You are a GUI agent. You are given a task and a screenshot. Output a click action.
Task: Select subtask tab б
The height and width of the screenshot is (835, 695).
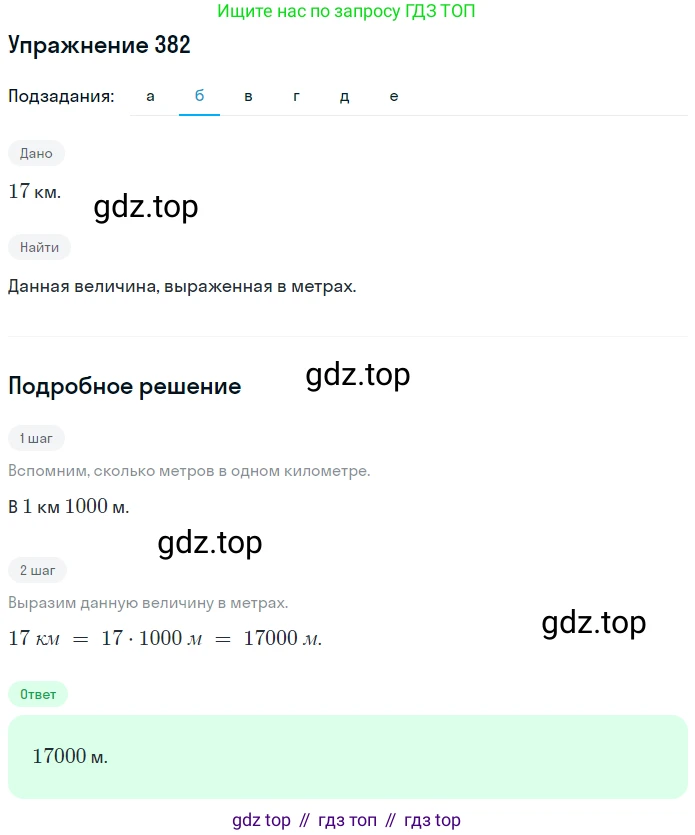point(199,96)
